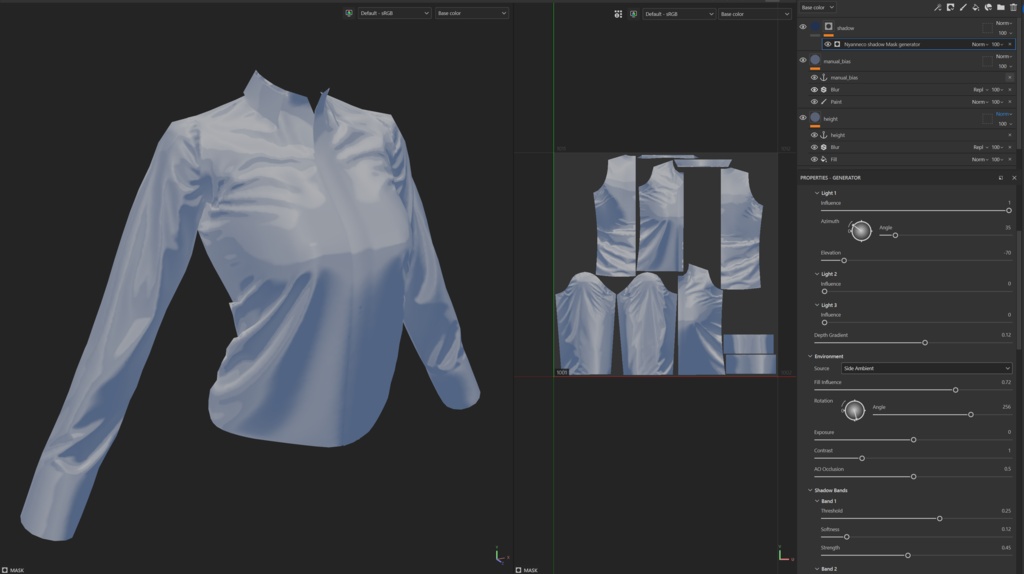Remove the manual_bias anchor with its X
This screenshot has height=574, width=1024.
[x=1010, y=77]
